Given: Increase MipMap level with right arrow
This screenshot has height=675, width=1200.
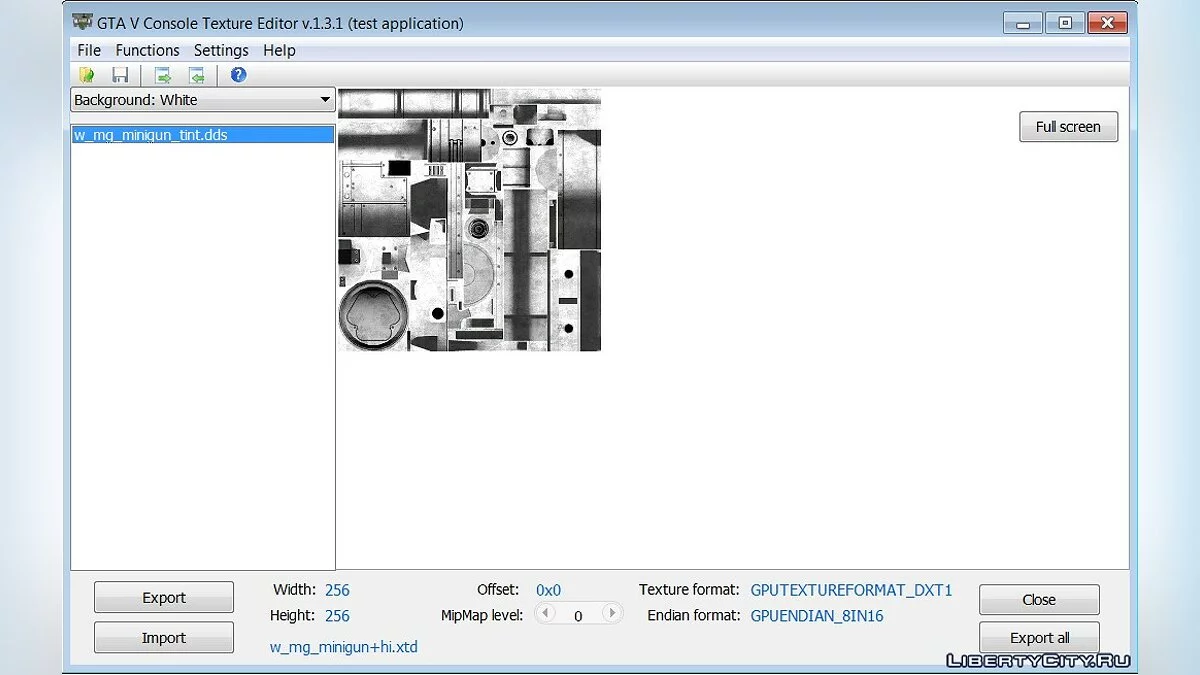Looking at the screenshot, I should click(x=611, y=614).
